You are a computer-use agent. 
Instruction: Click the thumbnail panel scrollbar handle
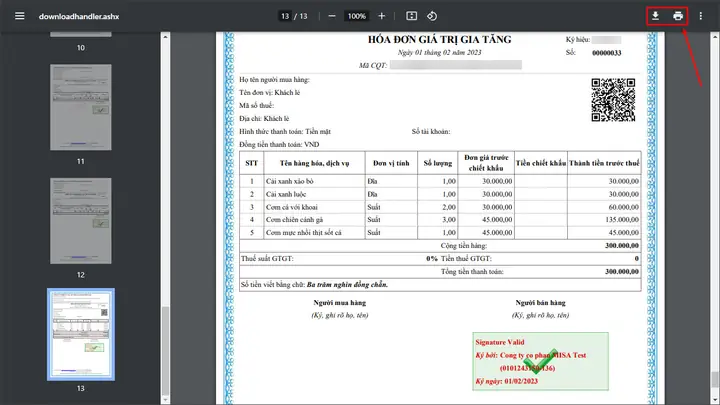(165, 350)
